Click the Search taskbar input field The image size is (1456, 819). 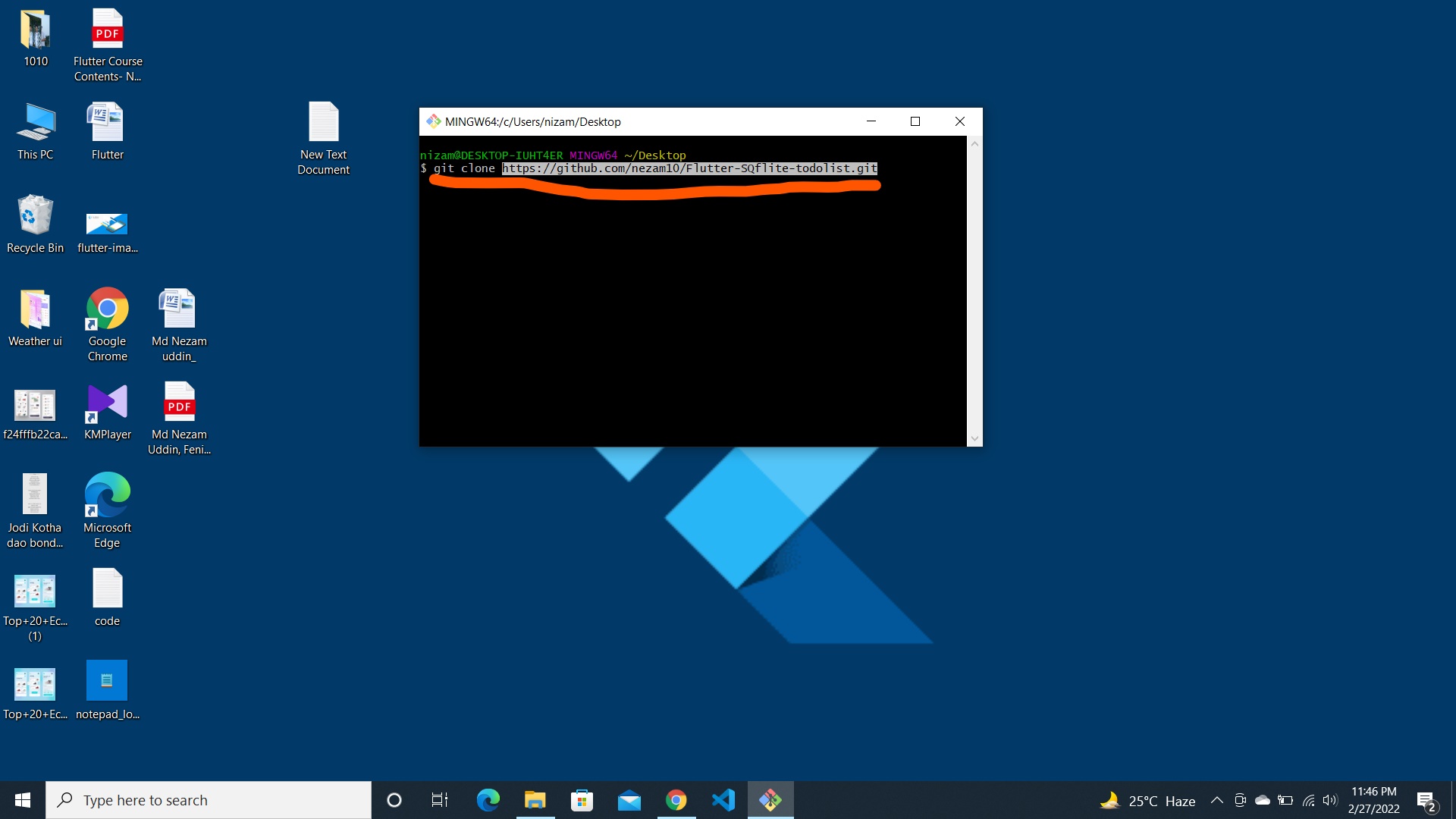pyautogui.click(x=208, y=800)
